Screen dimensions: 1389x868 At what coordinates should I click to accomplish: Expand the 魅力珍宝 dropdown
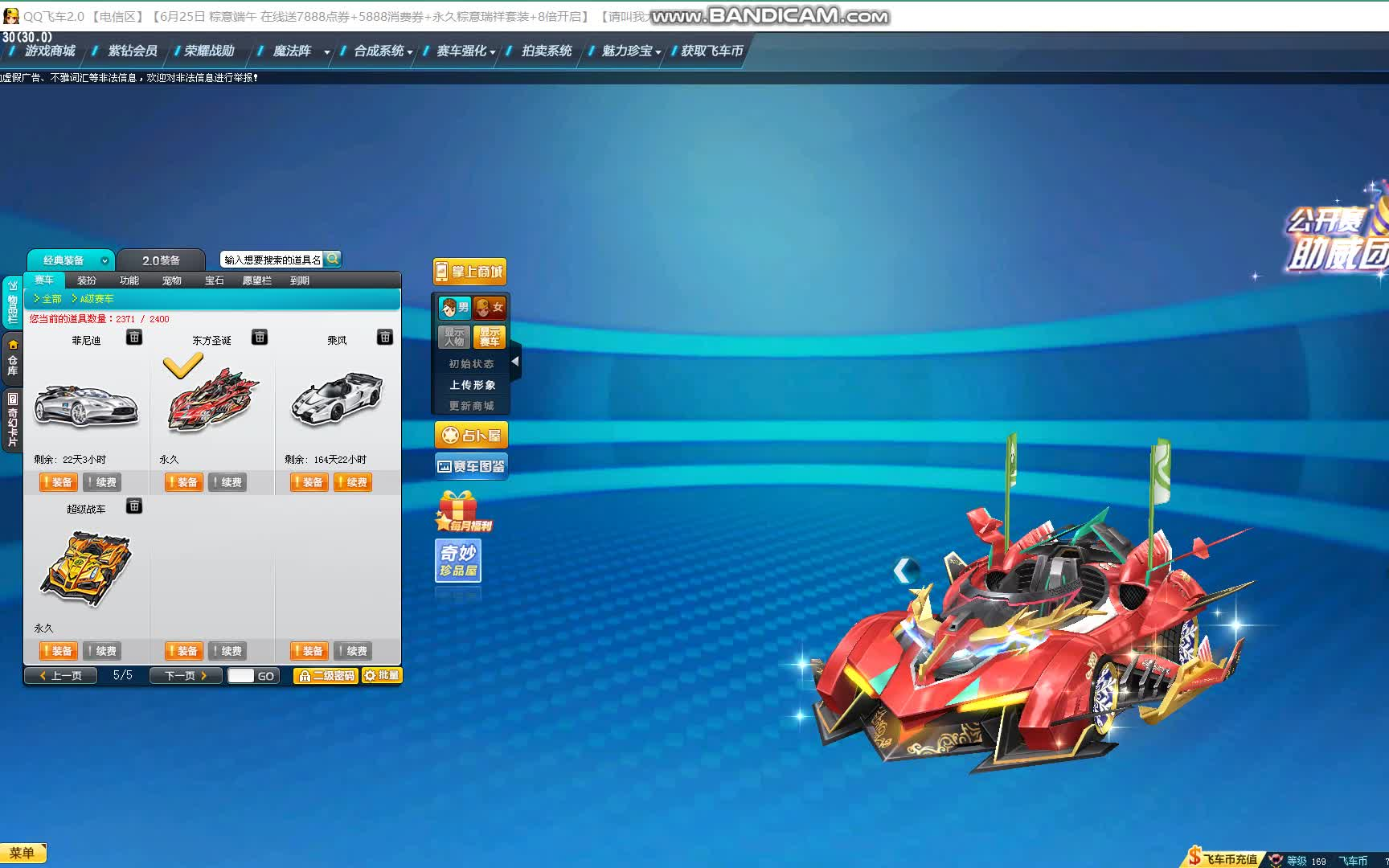(658, 52)
